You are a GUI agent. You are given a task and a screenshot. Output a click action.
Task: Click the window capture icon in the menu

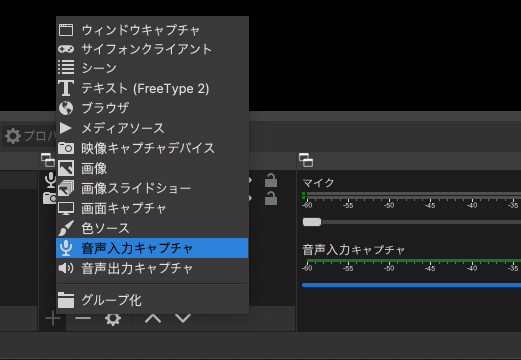(x=66, y=30)
